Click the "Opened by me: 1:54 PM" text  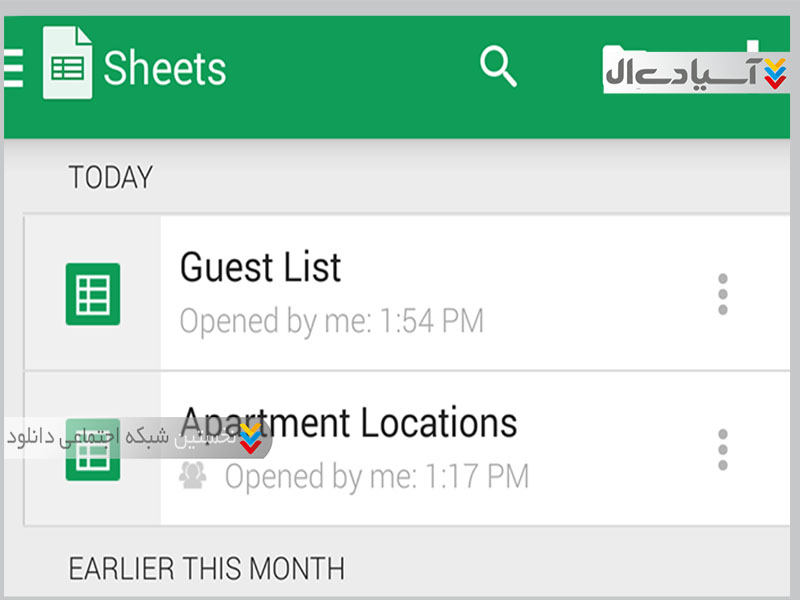[x=331, y=322]
